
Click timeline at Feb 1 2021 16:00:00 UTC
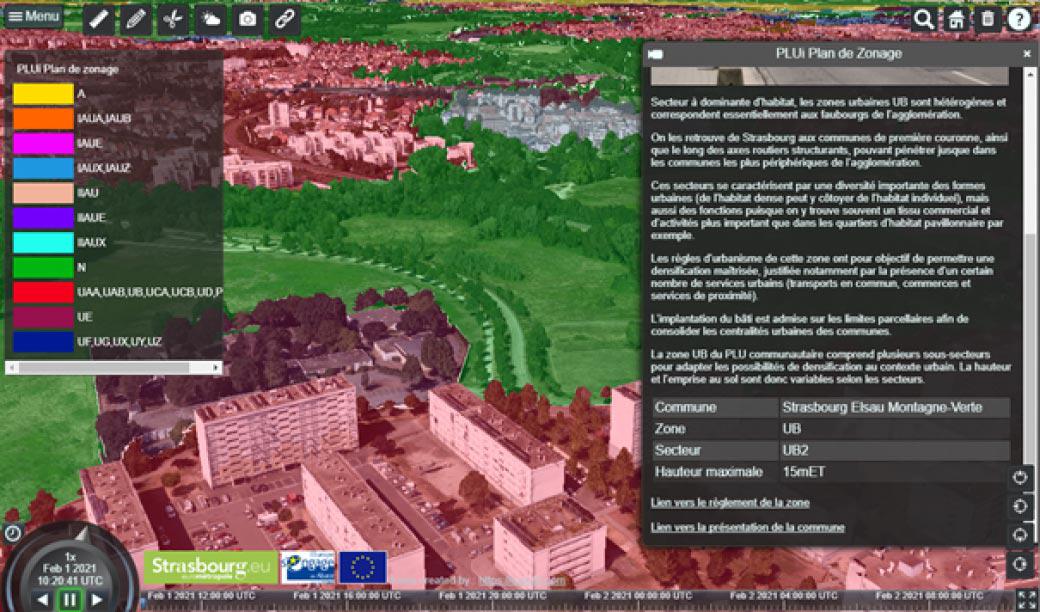pyautogui.click(x=346, y=596)
